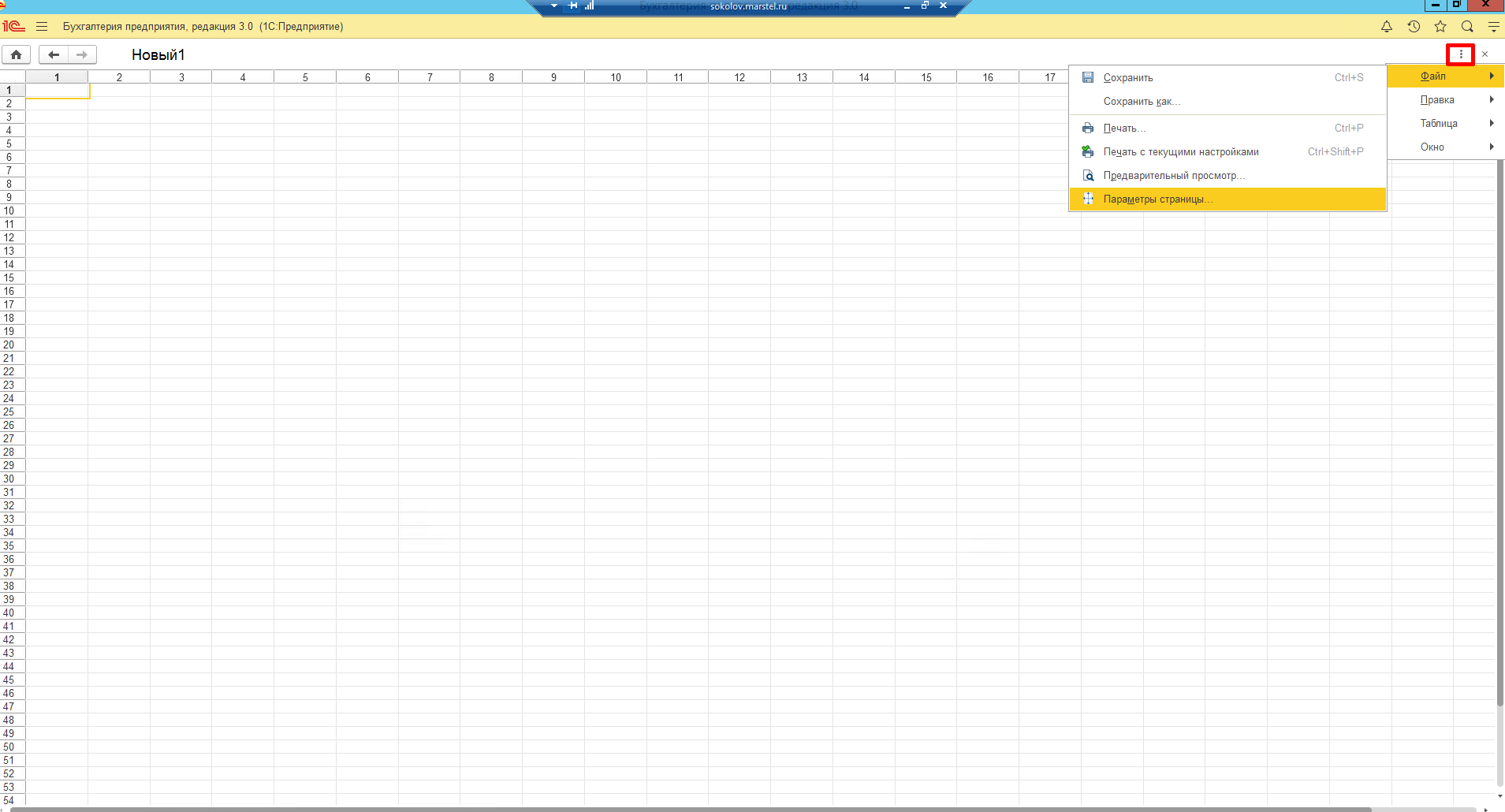
Task: Click the signal strength icon on connection bar
Action: 589,6
